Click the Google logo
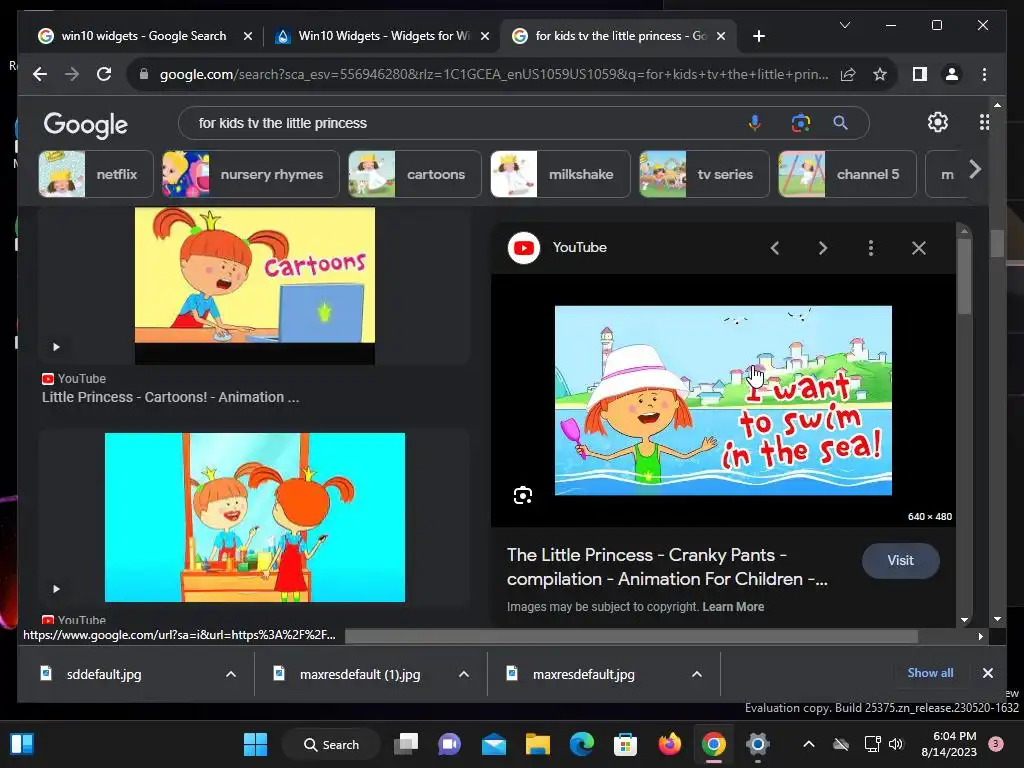The height and width of the screenshot is (768, 1024). tap(86, 124)
